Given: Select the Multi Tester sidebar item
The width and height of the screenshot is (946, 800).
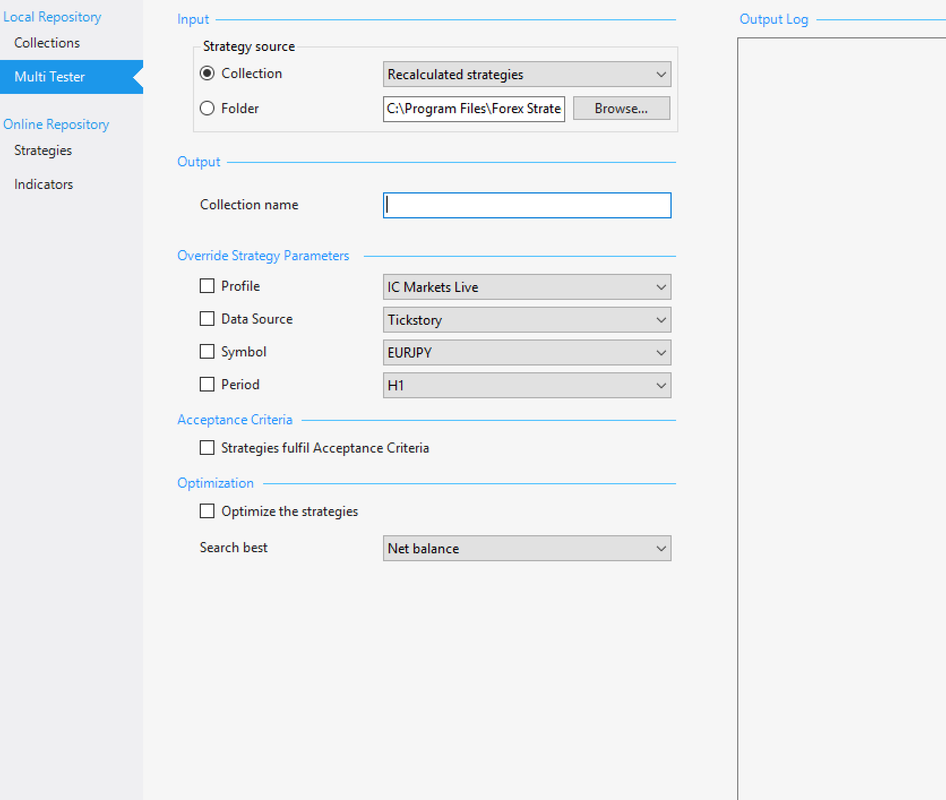Looking at the screenshot, I should [71, 77].
